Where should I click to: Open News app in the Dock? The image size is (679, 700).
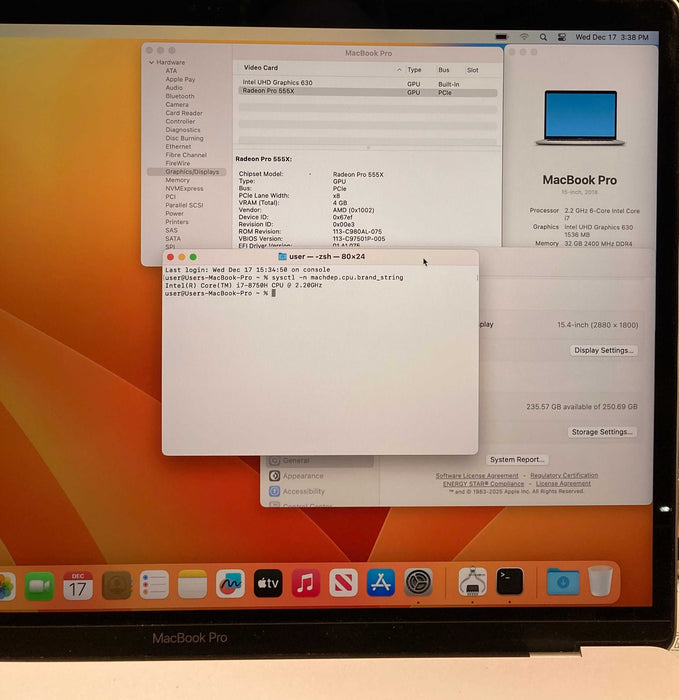[x=343, y=582]
